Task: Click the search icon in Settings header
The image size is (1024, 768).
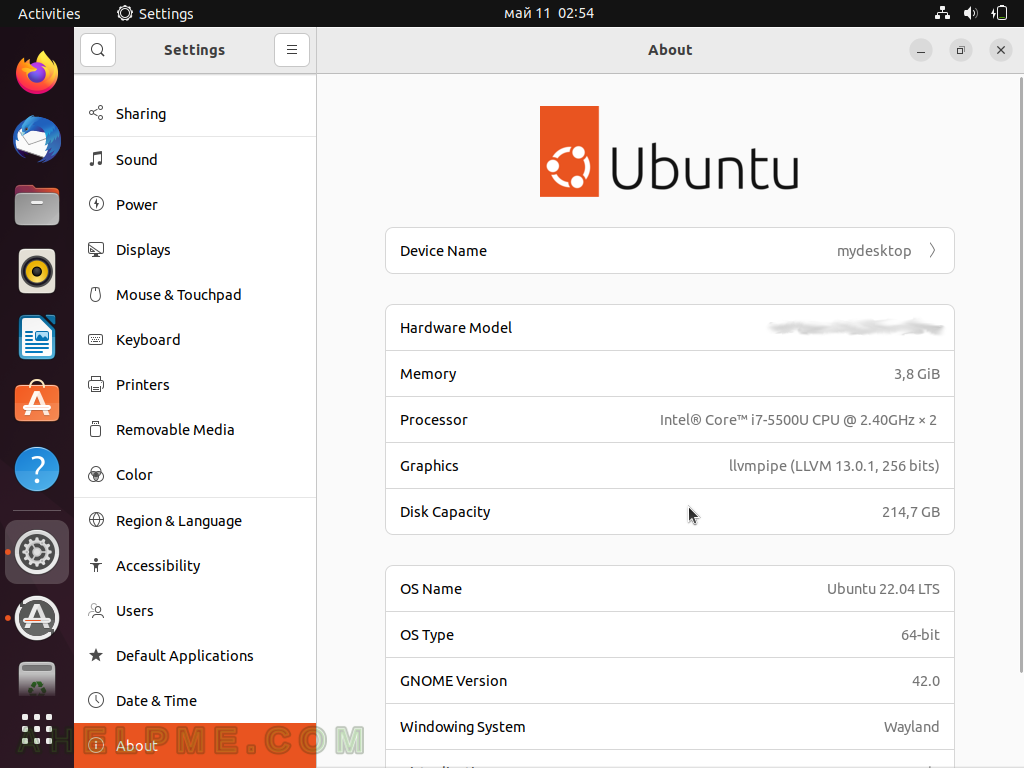Action: coord(98,50)
